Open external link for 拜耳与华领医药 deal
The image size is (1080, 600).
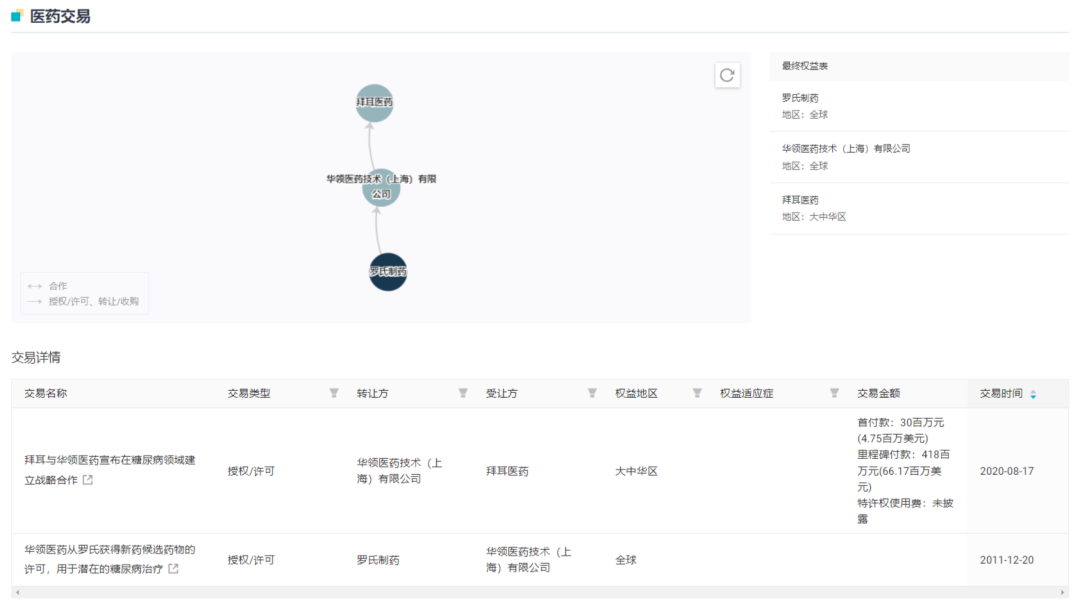87,479
